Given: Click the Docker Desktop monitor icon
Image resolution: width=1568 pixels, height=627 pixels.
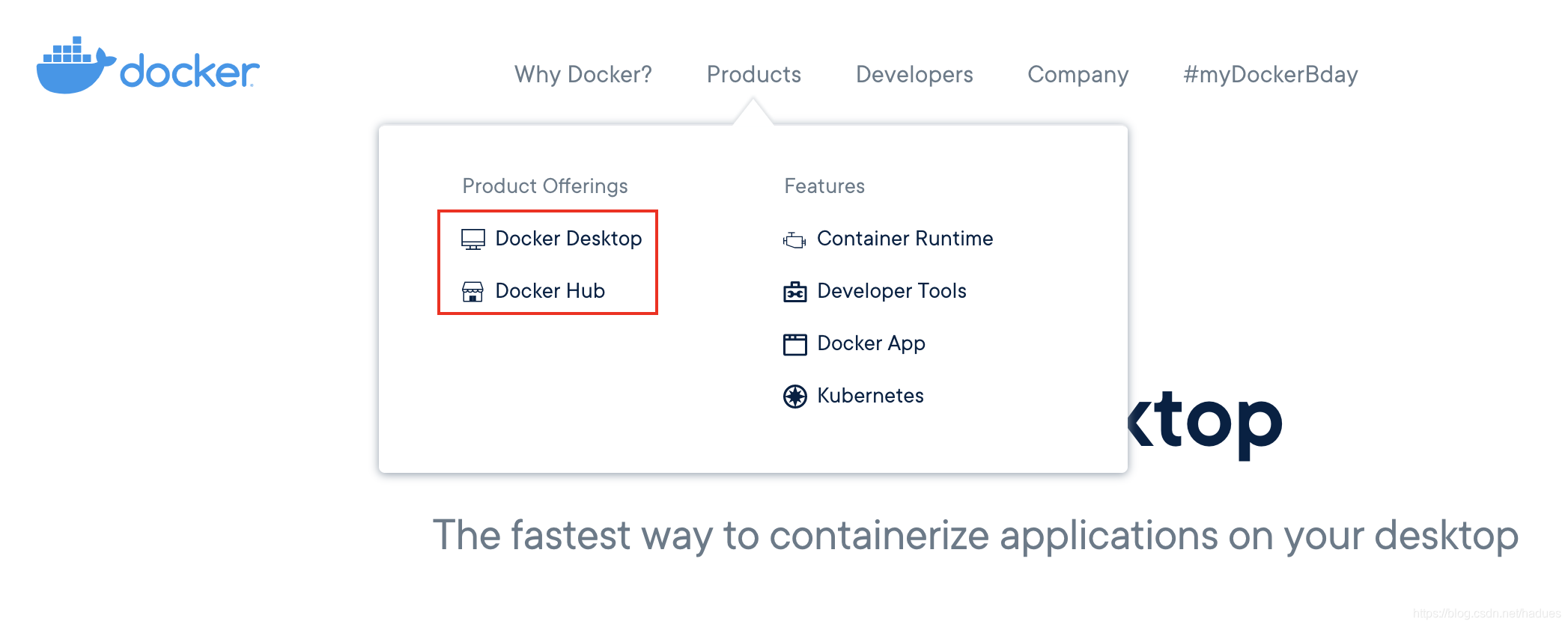Looking at the screenshot, I should click(472, 239).
